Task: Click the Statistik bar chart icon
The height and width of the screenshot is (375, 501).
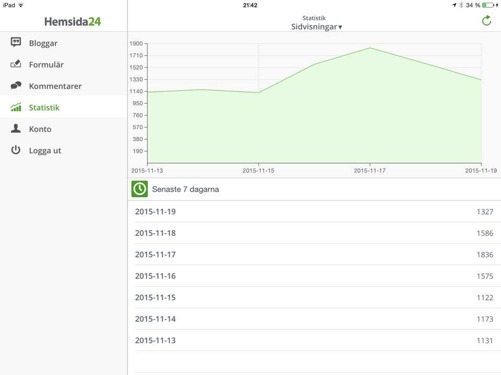Action: coord(16,107)
